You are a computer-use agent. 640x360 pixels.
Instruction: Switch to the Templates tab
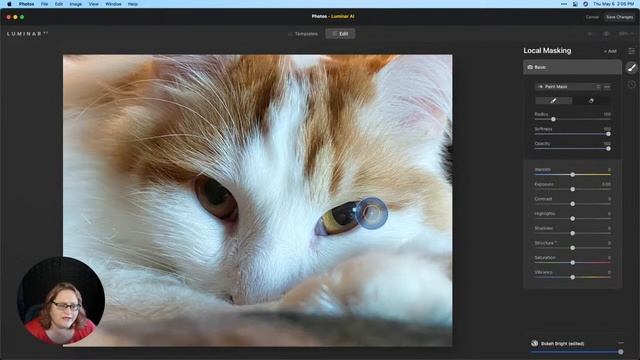click(303, 34)
